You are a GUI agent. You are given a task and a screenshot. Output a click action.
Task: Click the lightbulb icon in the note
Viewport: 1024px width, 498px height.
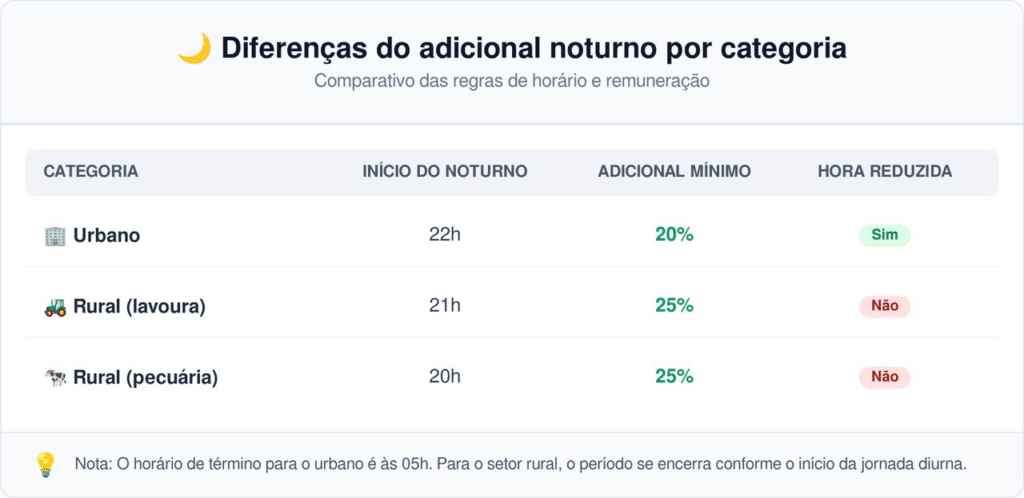point(45,465)
